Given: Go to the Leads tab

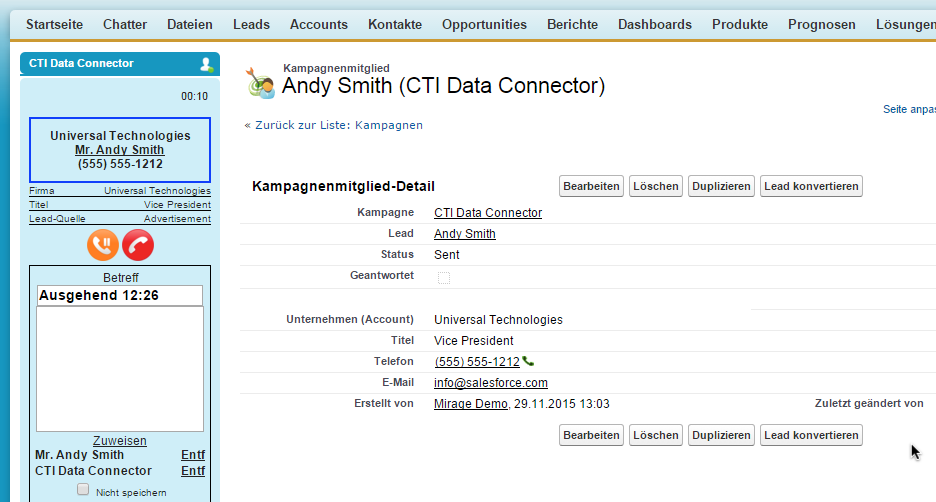Looking at the screenshot, I should (x=251, y=24).
